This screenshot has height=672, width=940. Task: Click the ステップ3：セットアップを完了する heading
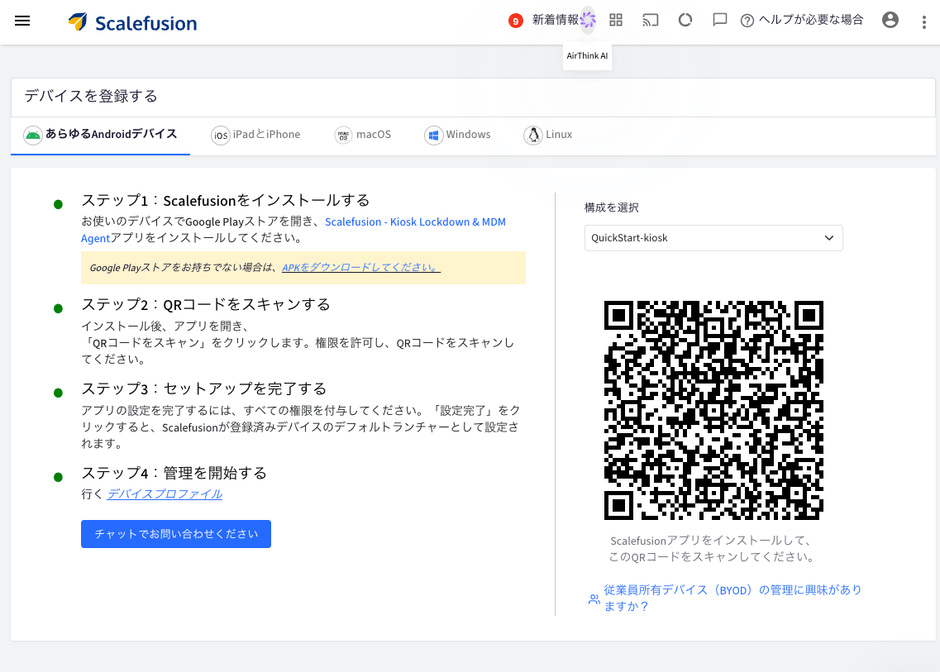204,389
